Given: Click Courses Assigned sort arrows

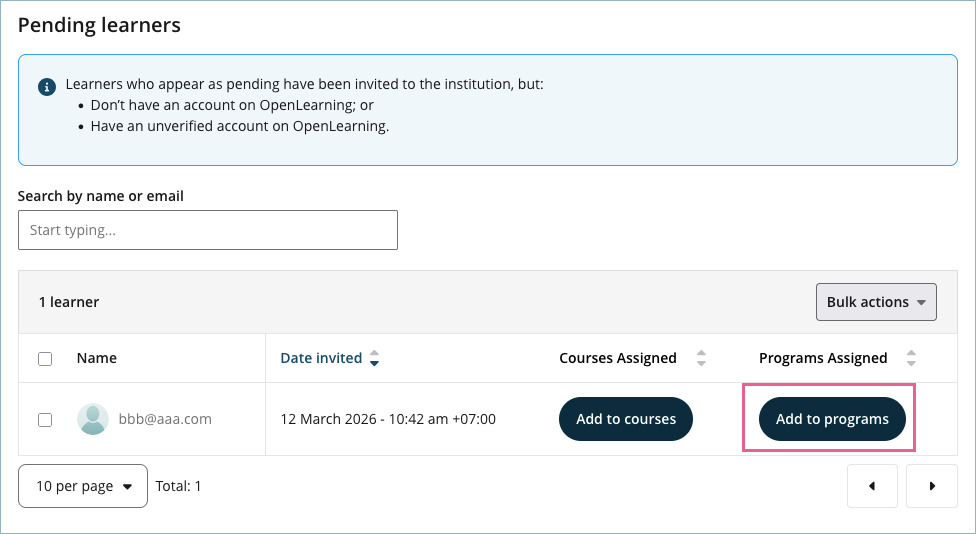Looking at the screenshot, I should [x=701, y=358].
